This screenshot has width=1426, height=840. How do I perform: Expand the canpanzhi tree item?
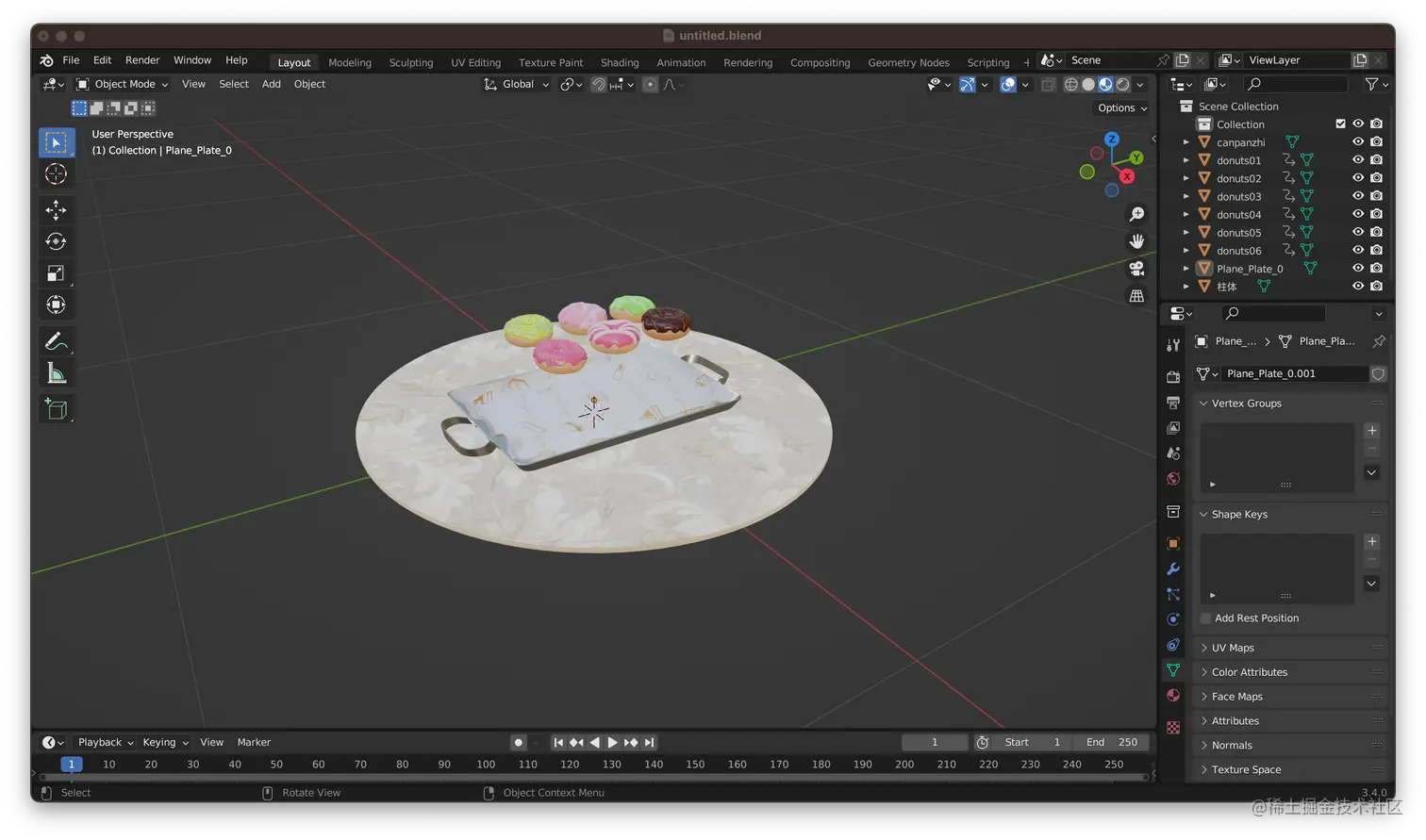pyautogui.click(x=1186, y=142)
